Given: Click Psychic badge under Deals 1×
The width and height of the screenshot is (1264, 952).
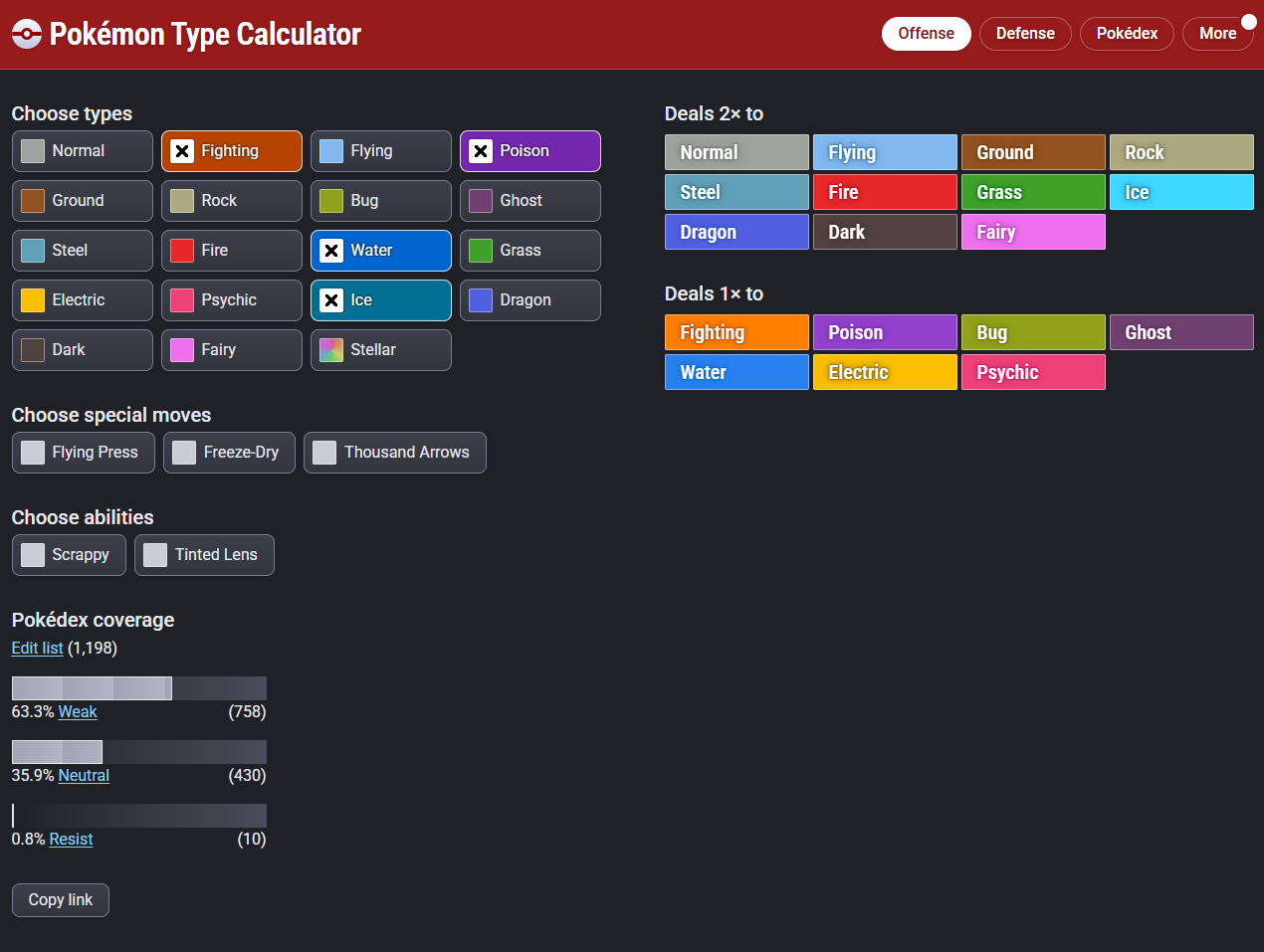Looking at the screenshot, I should (x=1033, y=372).
